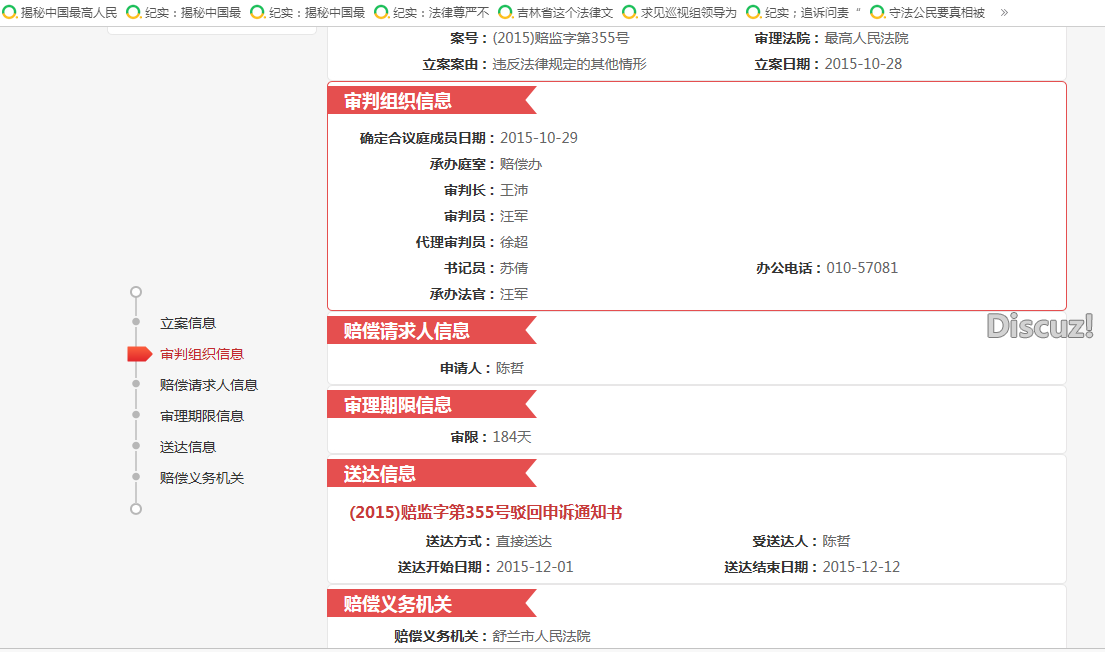Click 汪军 in the 审判员 row
Image resolution: width=1105 pixels, height=652 pixels.
pyautogui.click(x=514, y=216)
